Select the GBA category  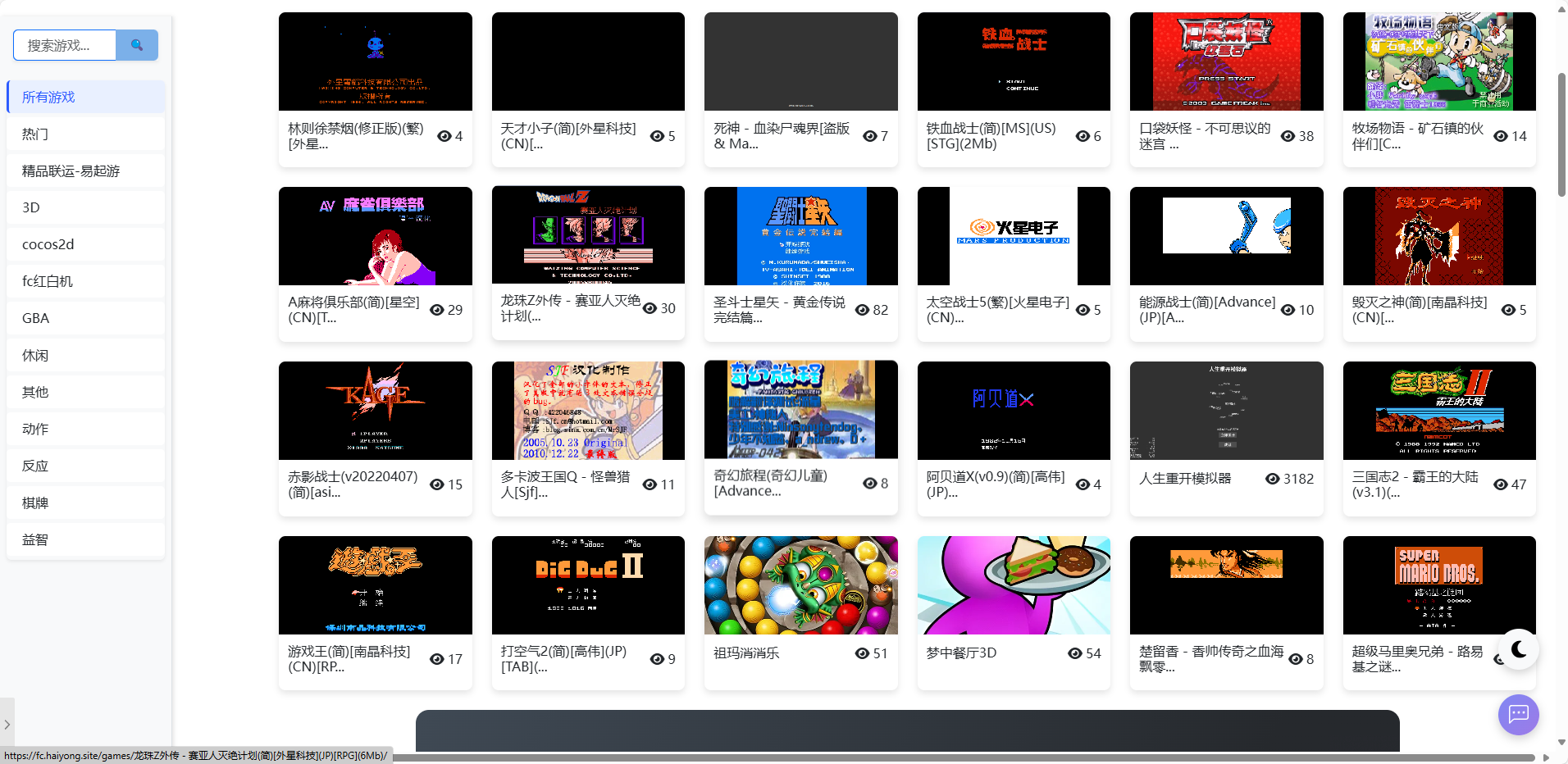(86, 318)
